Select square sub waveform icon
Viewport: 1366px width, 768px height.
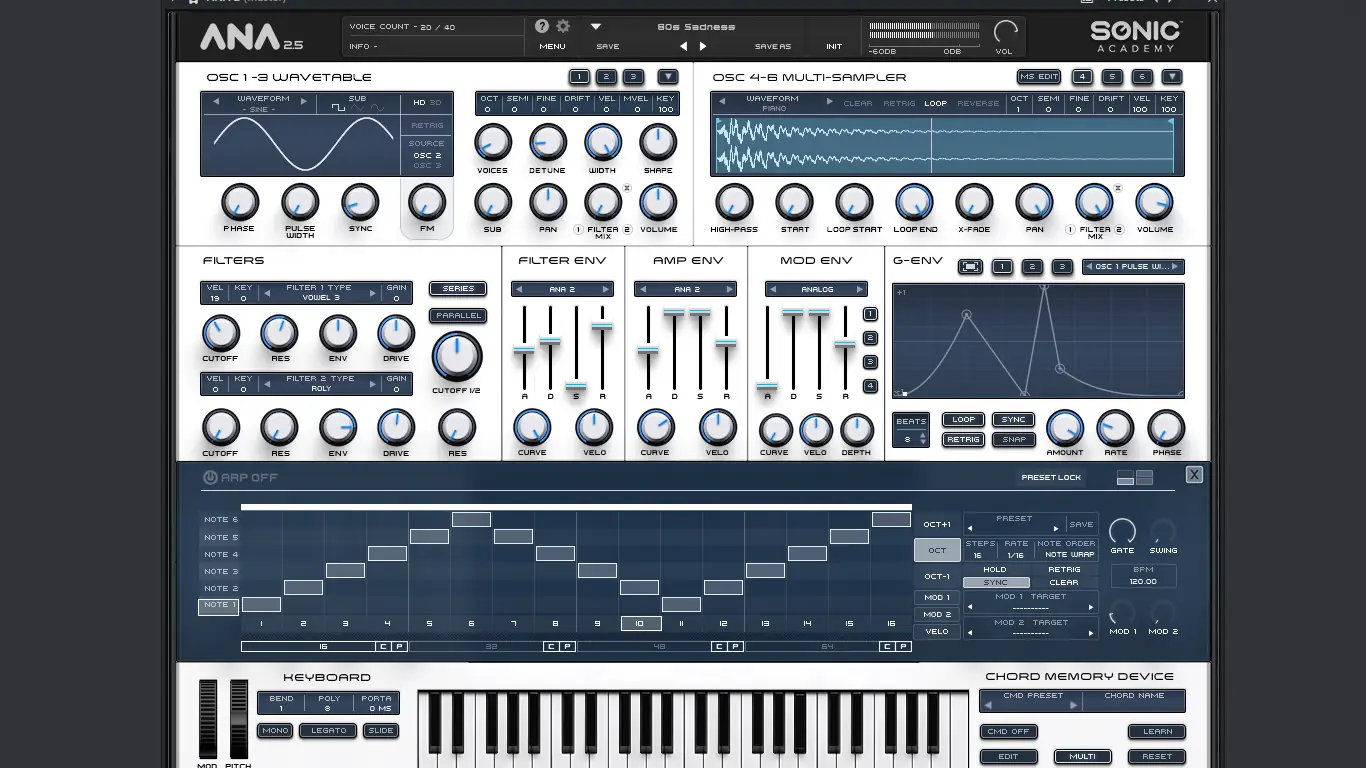(x=339, y=108)
